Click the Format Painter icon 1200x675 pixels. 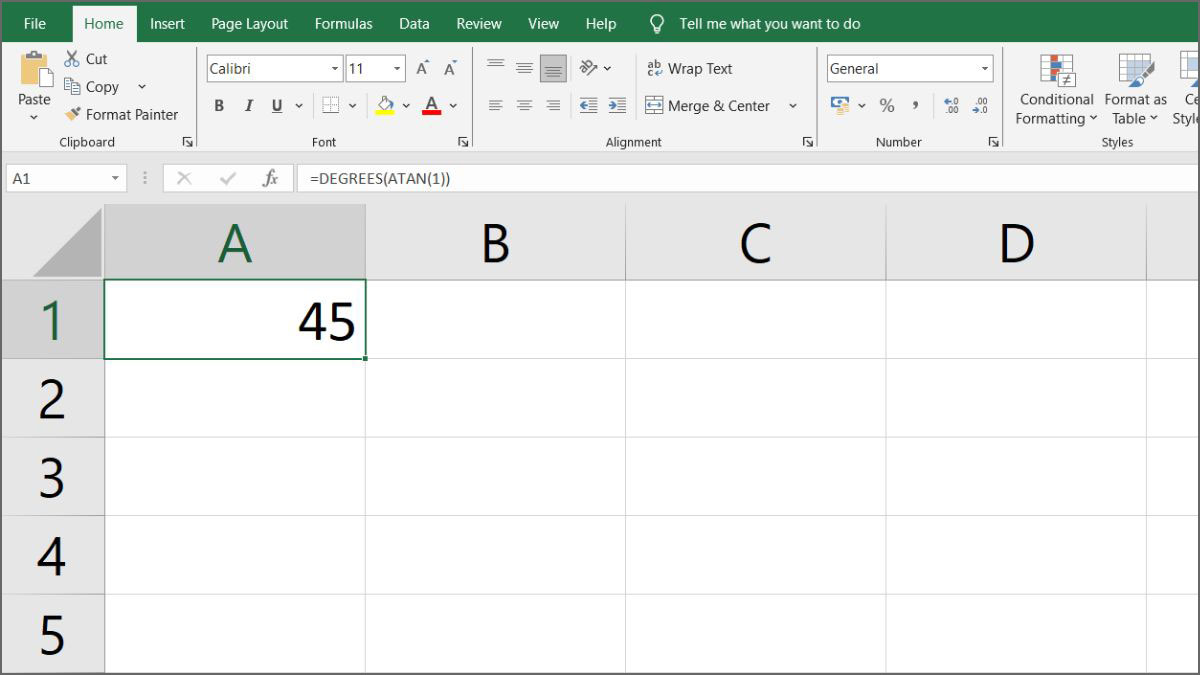(x=71, y=114)
